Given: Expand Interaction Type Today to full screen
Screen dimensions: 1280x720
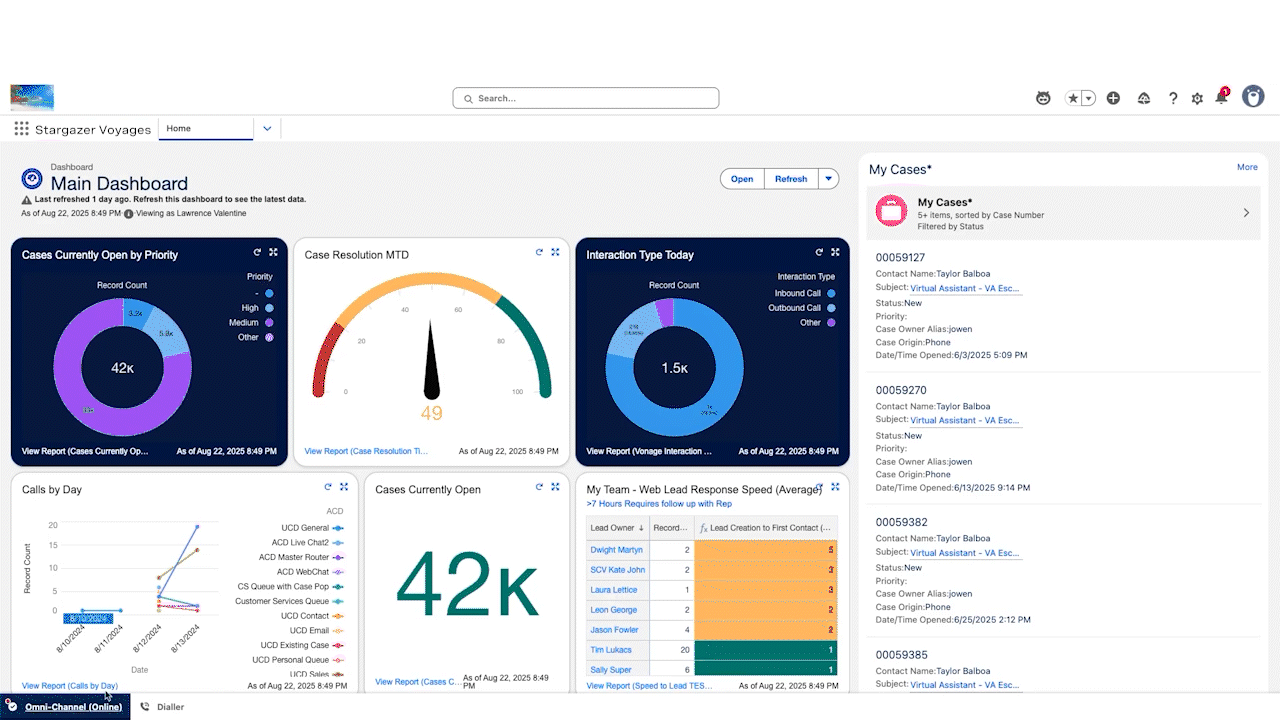Looking at the screenshot, I should (835, 253).
